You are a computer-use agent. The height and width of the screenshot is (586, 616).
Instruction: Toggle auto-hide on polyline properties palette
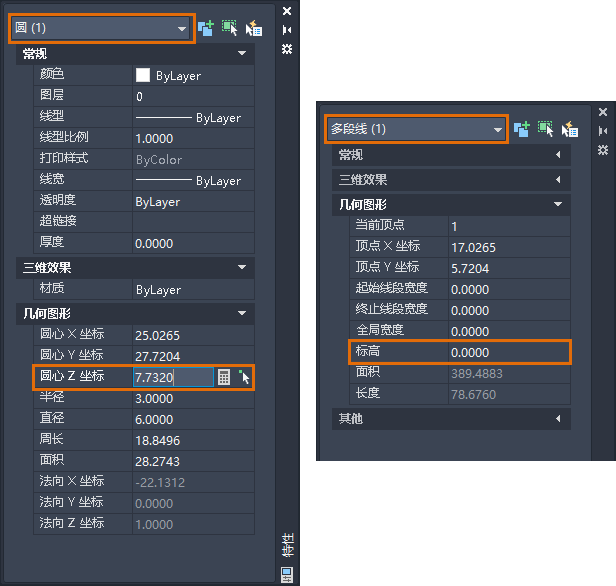tap(603, 131)
